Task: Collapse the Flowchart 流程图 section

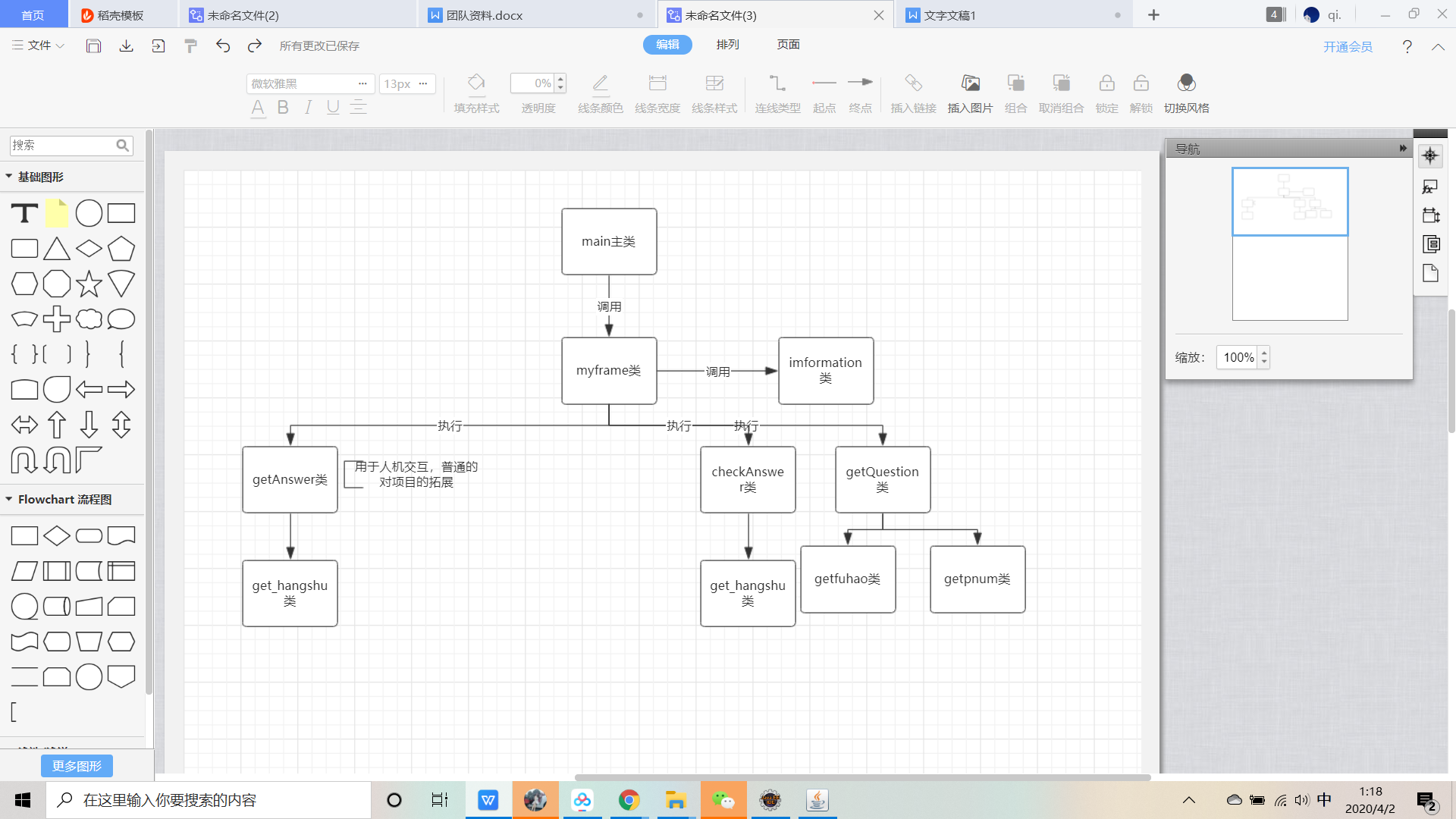Action: 9,500
